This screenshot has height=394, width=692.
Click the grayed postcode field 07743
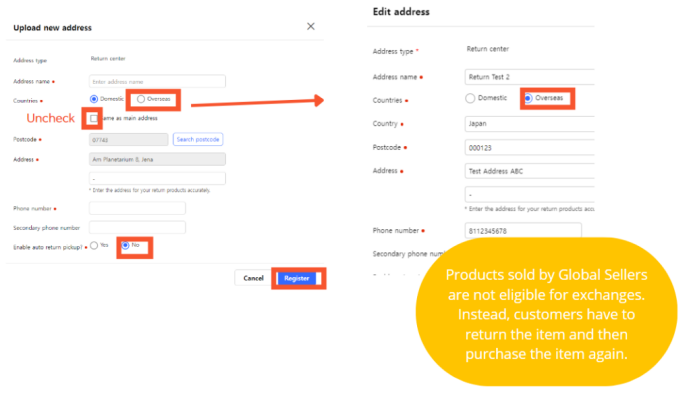(128, 140)
